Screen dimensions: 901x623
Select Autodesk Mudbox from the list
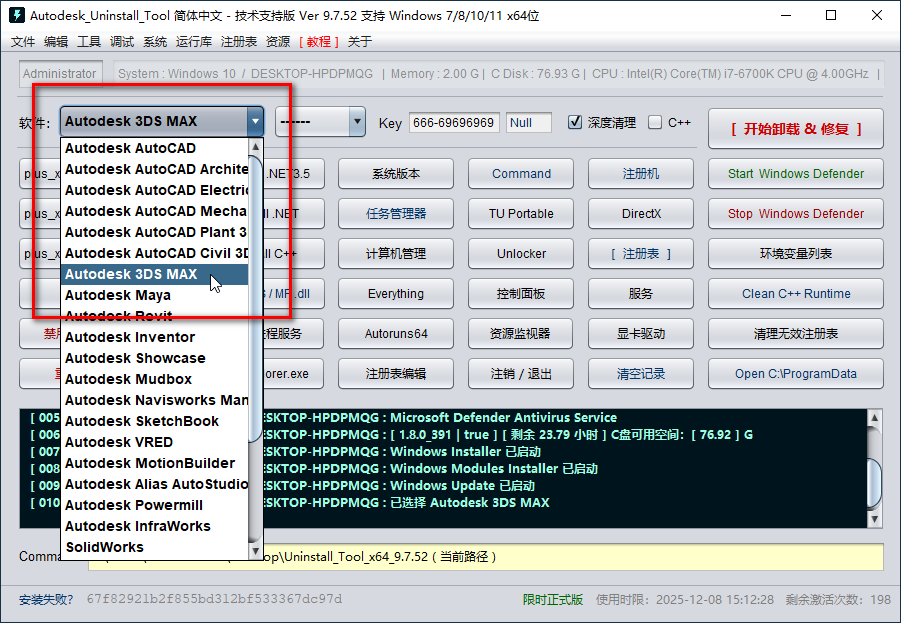coord(155,379)
